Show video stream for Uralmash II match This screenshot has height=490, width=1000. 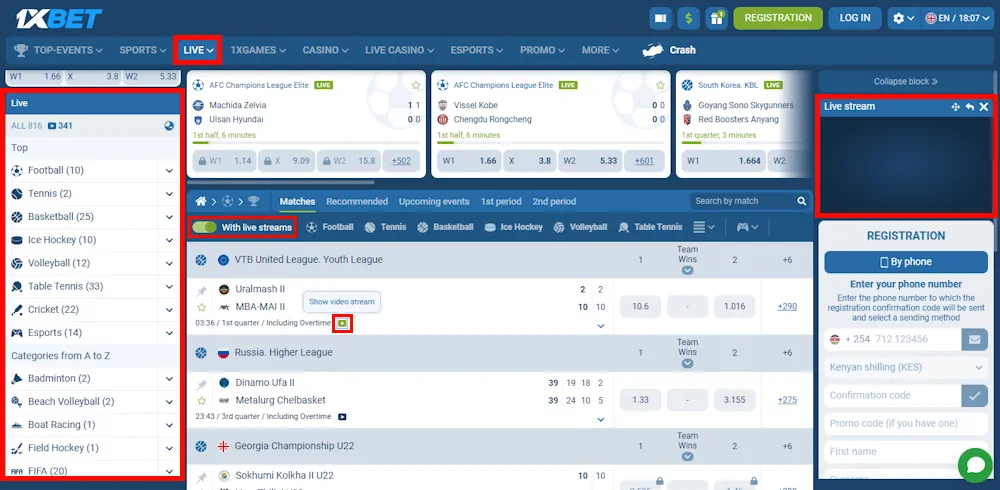(342, 323)
